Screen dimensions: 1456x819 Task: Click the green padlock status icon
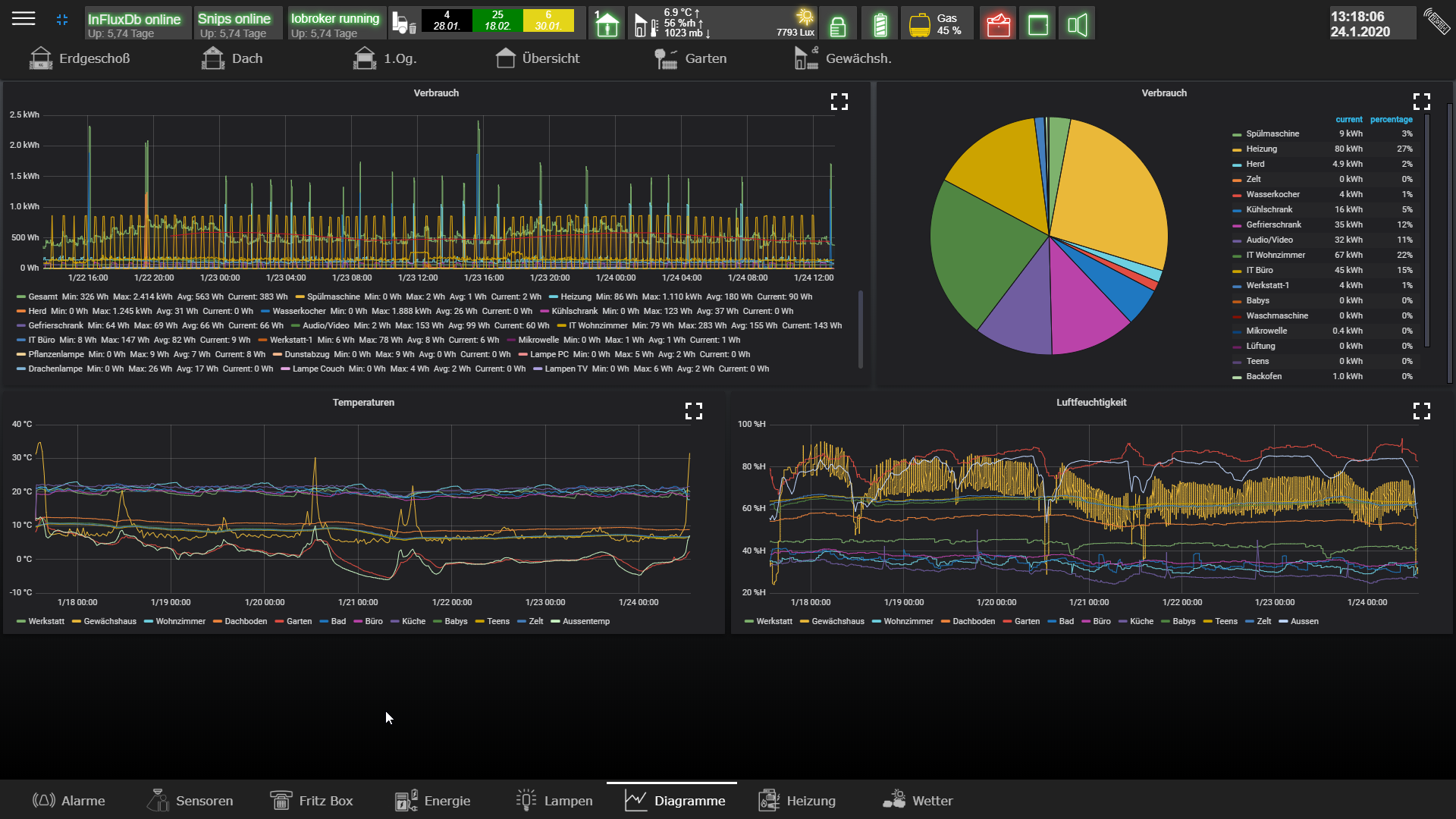(x=838, y=26)
